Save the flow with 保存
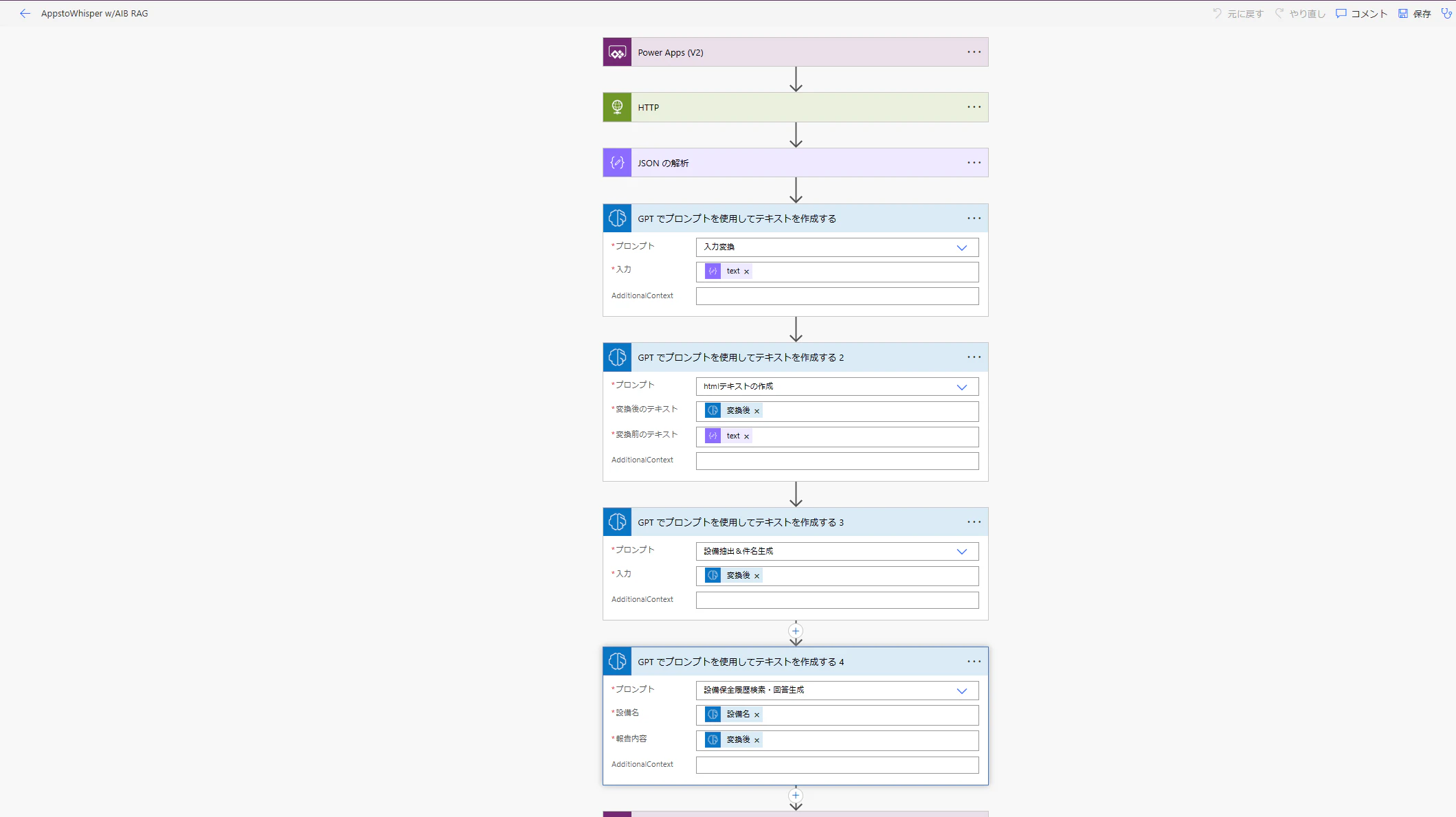This screenshot has width=1456, height=817. click(x=1415, y=14)
